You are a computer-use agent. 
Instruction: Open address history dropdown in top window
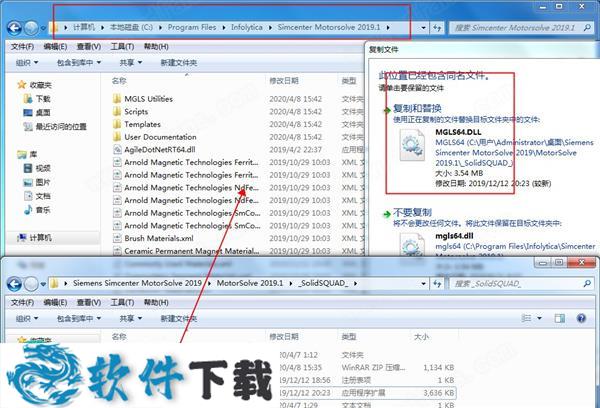423,28
